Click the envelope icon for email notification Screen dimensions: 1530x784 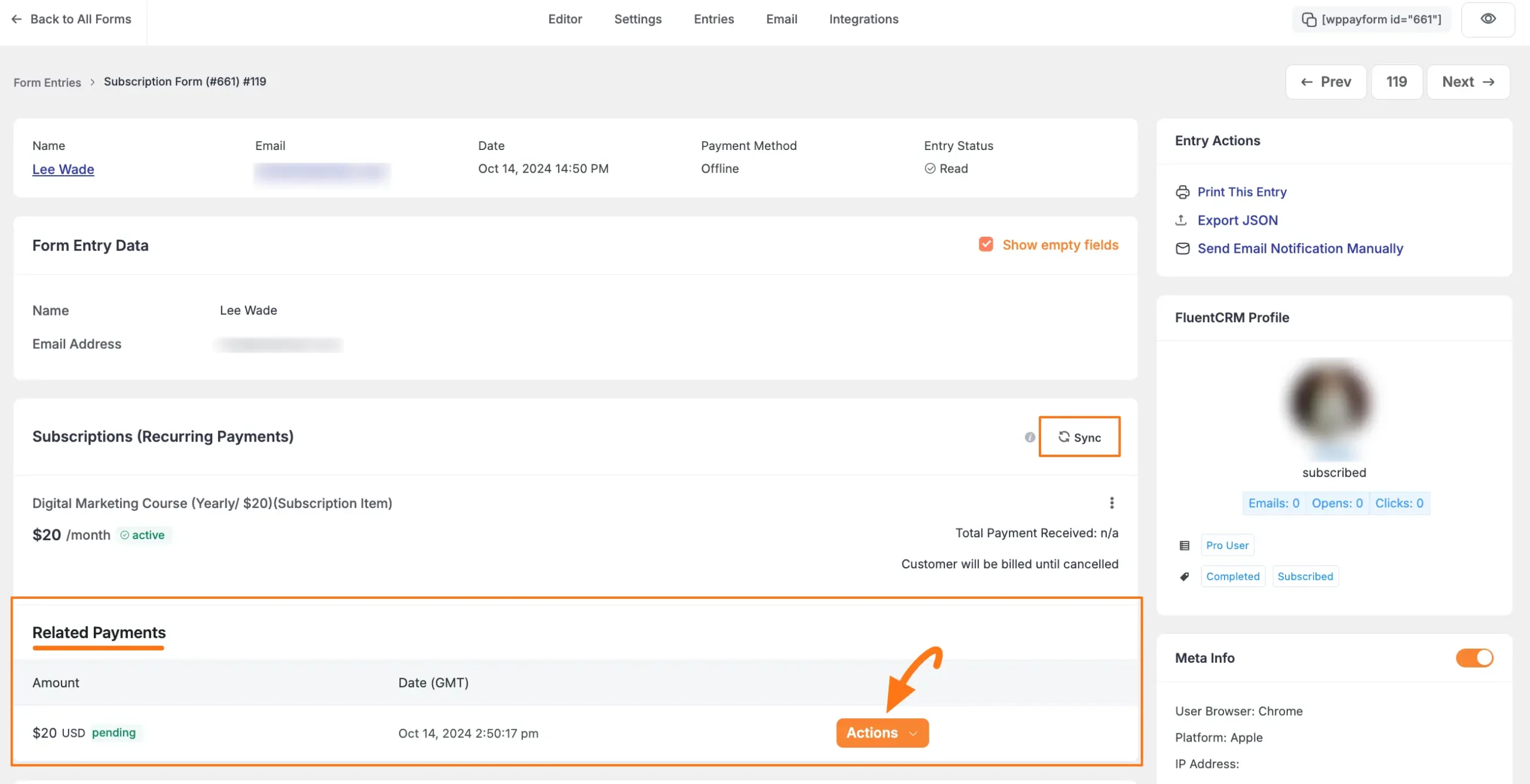[x=1183, y=248]
